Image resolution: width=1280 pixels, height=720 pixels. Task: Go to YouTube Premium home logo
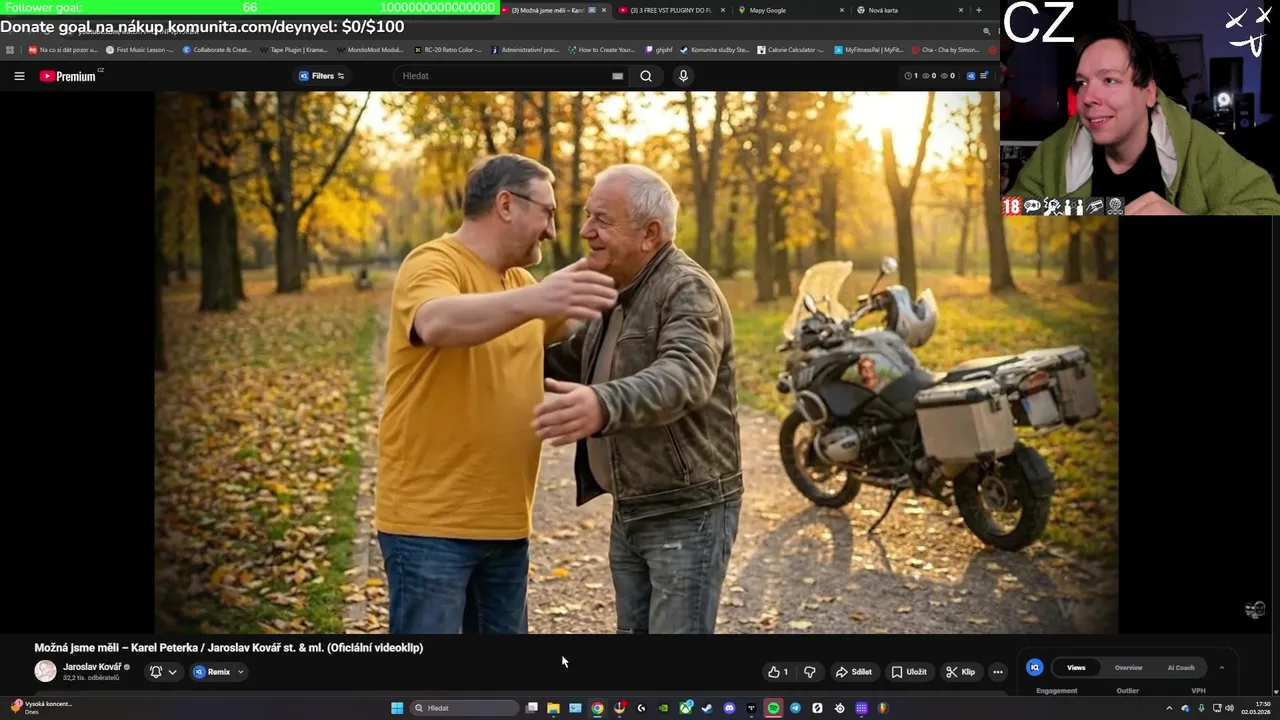(x=70, y=76)
